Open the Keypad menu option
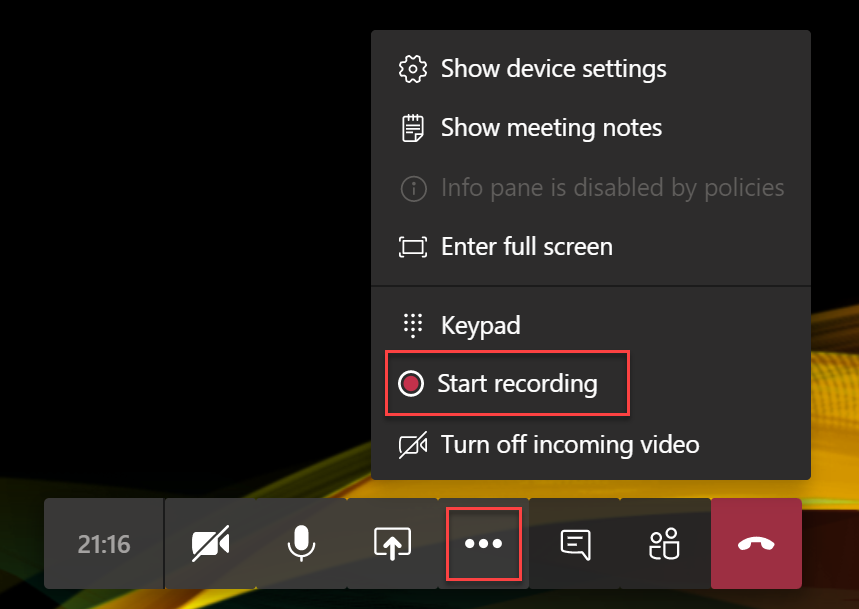 tap(480, 325)
